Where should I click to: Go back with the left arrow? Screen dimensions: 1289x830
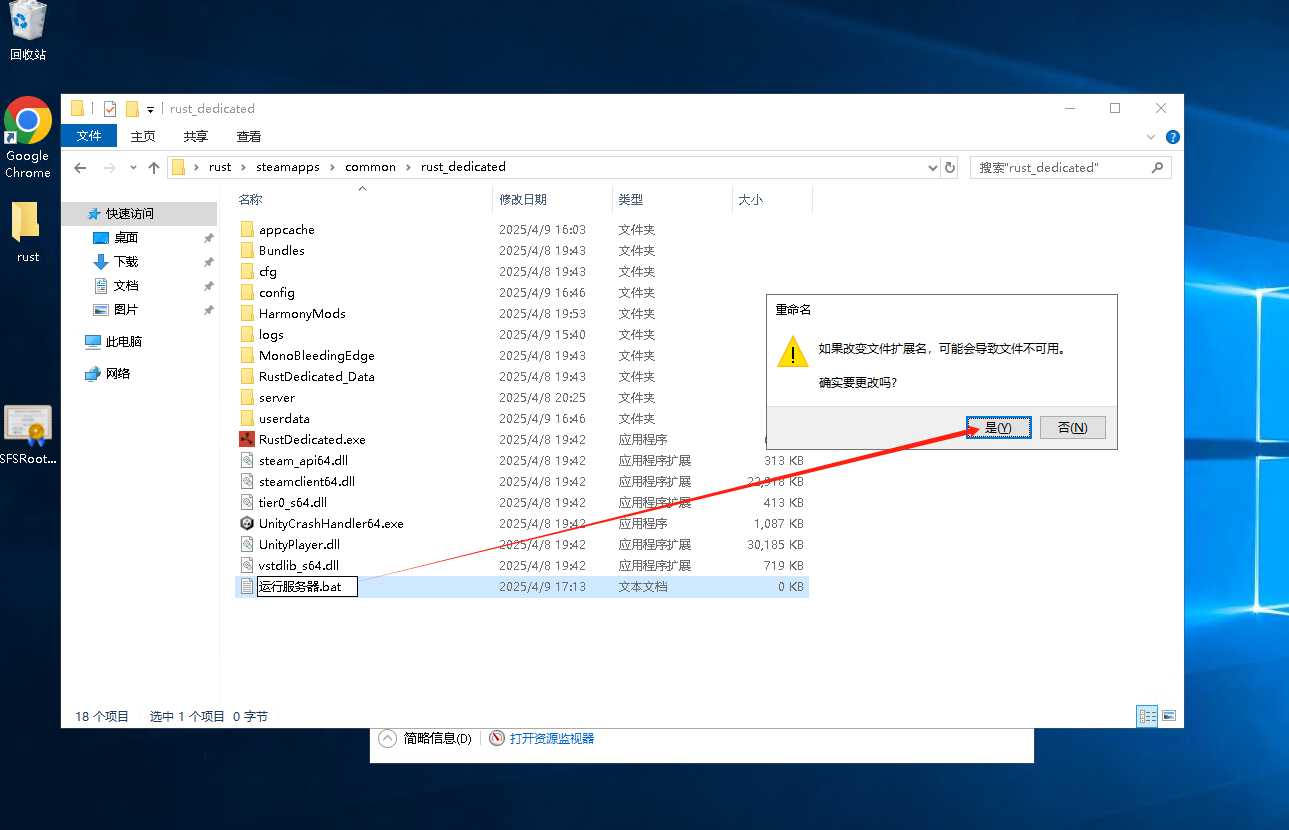80,168
